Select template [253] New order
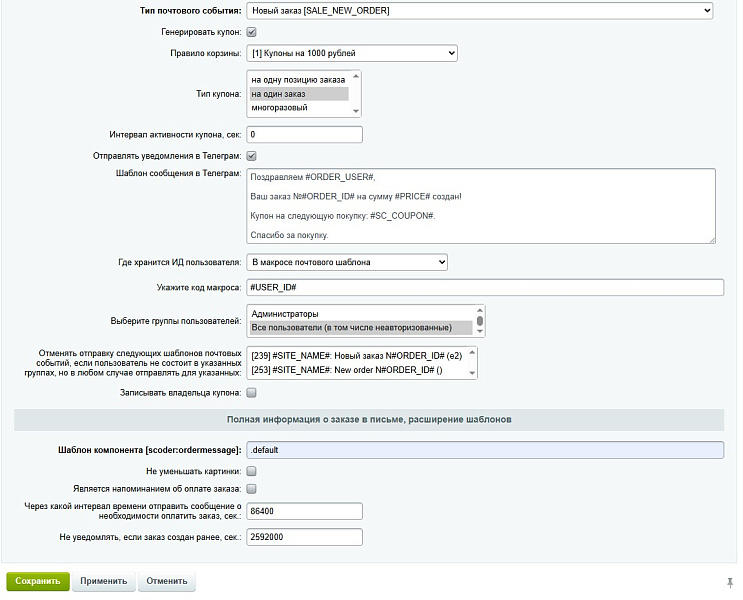 pos(357,370)
